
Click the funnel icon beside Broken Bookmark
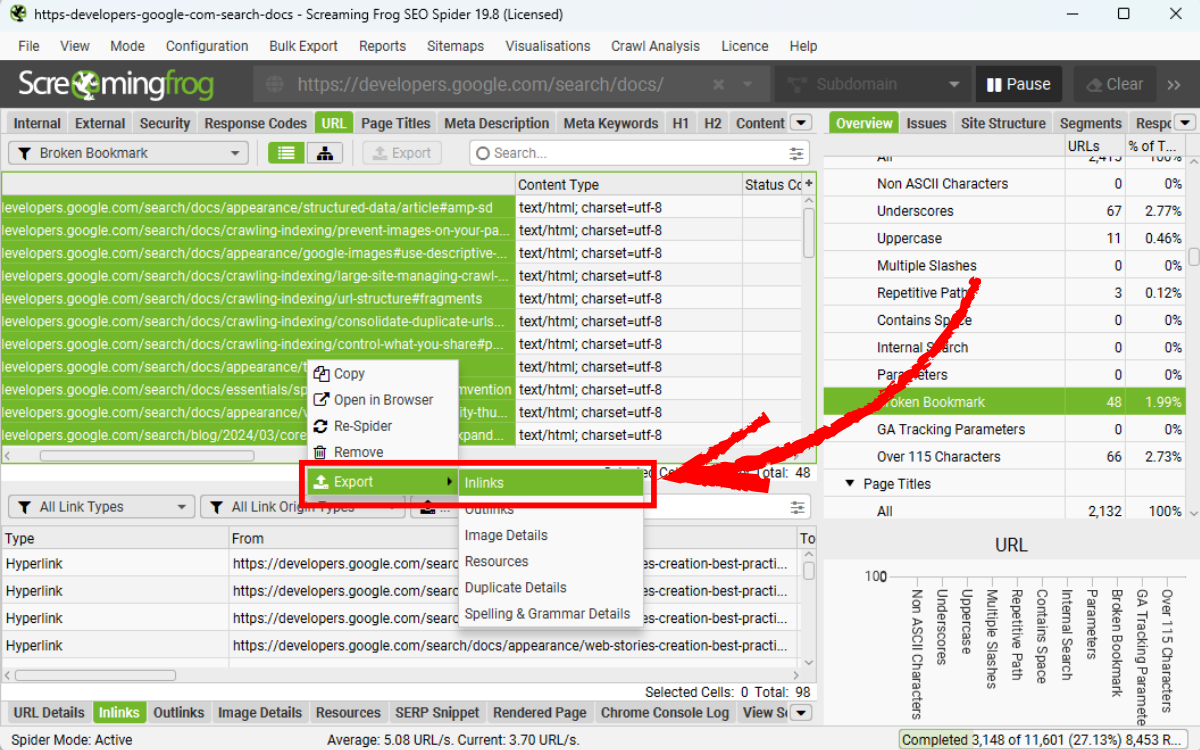tap(25, 152)
